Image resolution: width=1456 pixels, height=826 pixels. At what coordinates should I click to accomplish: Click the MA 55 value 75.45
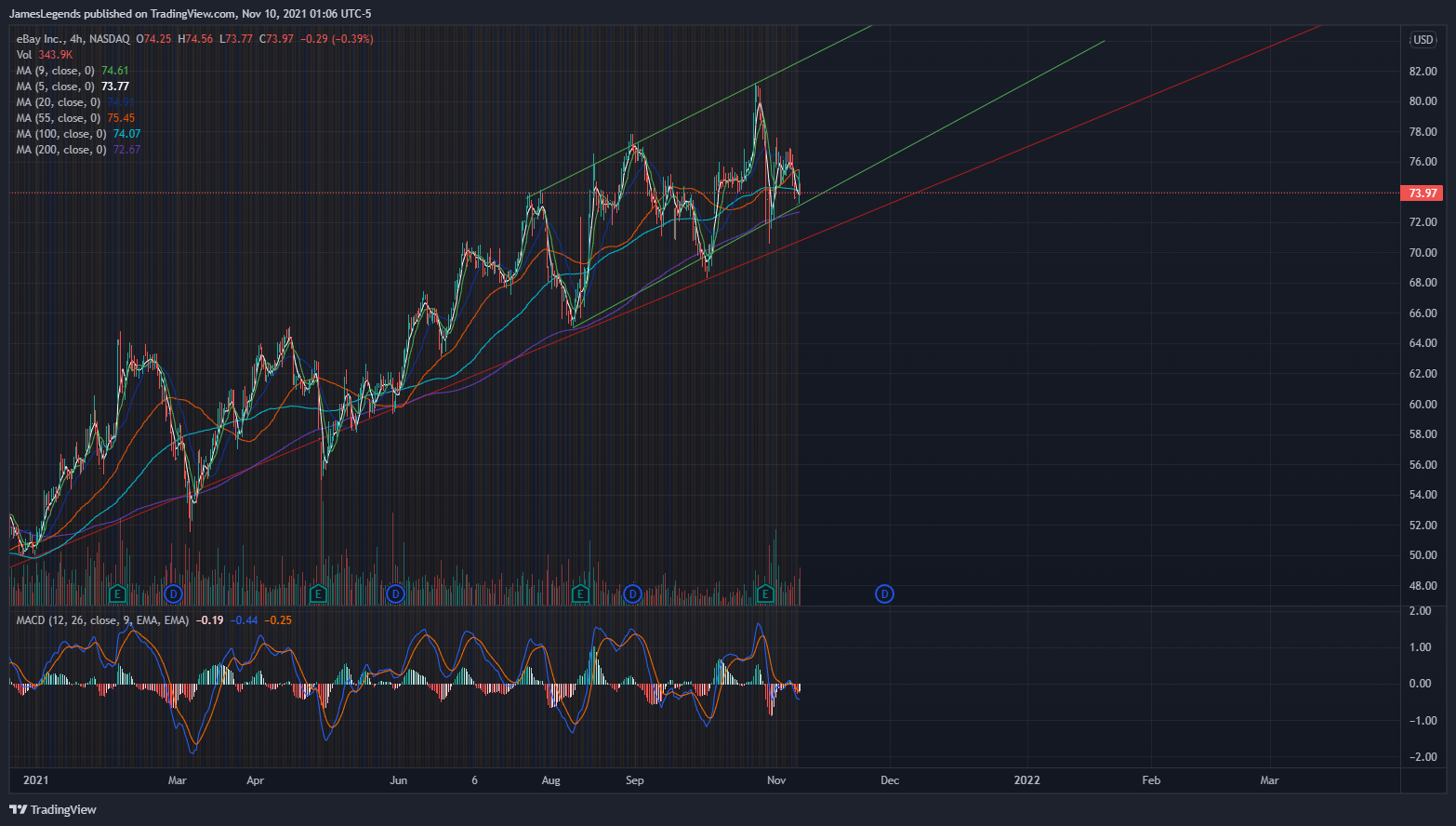(x=121, y=118)
